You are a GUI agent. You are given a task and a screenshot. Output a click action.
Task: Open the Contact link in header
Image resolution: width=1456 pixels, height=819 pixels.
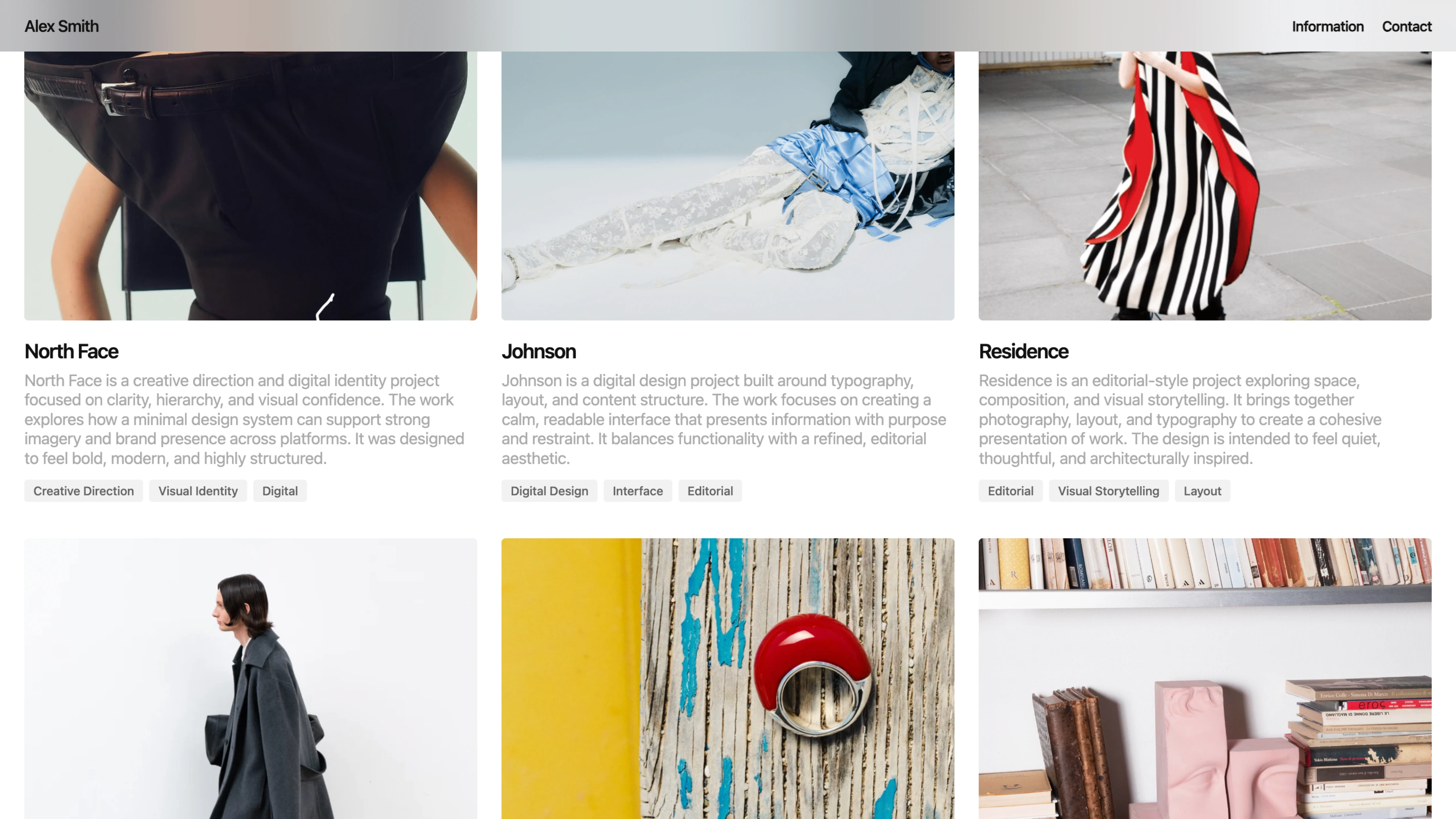coord(1406,26)
